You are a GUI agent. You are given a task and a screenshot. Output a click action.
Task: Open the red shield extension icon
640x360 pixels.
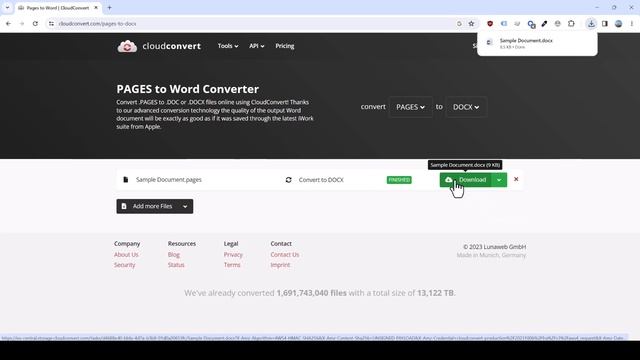click(490, 24)
